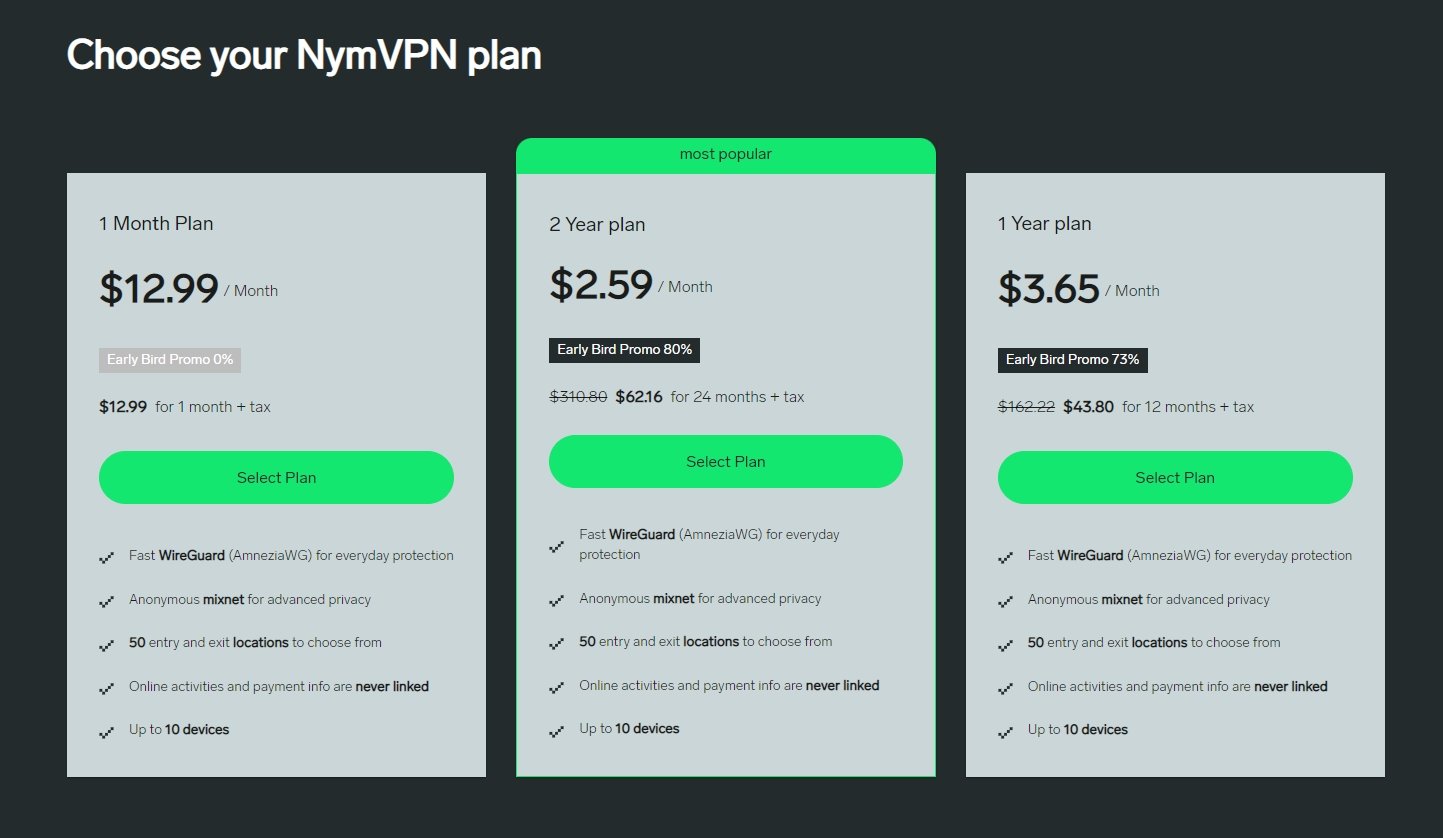Viewport: 1443px width, 838px height.
Task: Click mixnet checkmark icon in 1 Year plan
Action: point(1006,601)
